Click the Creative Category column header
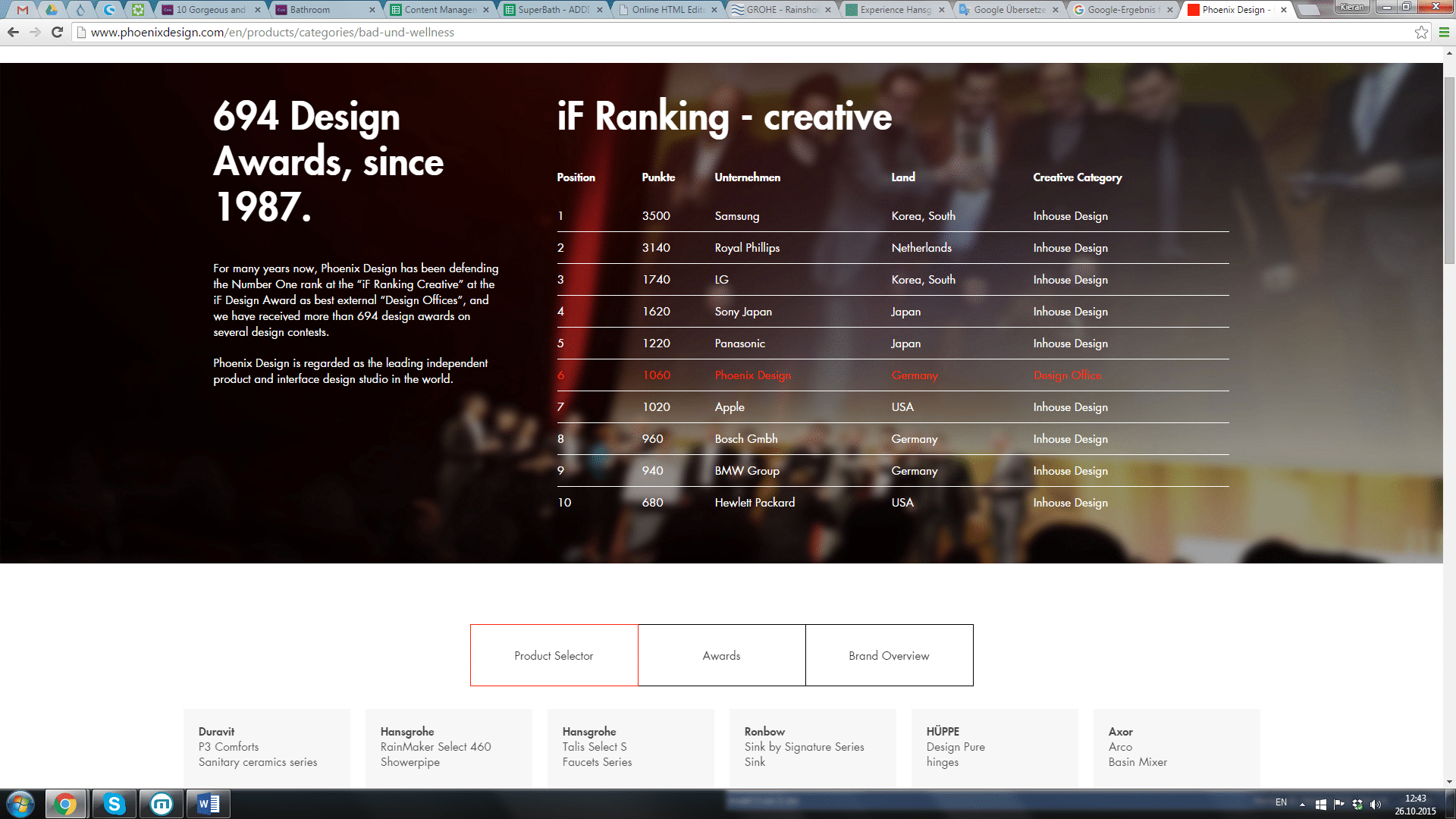The height and width of the screenshot is (819, 1456). pos(1077,177)
